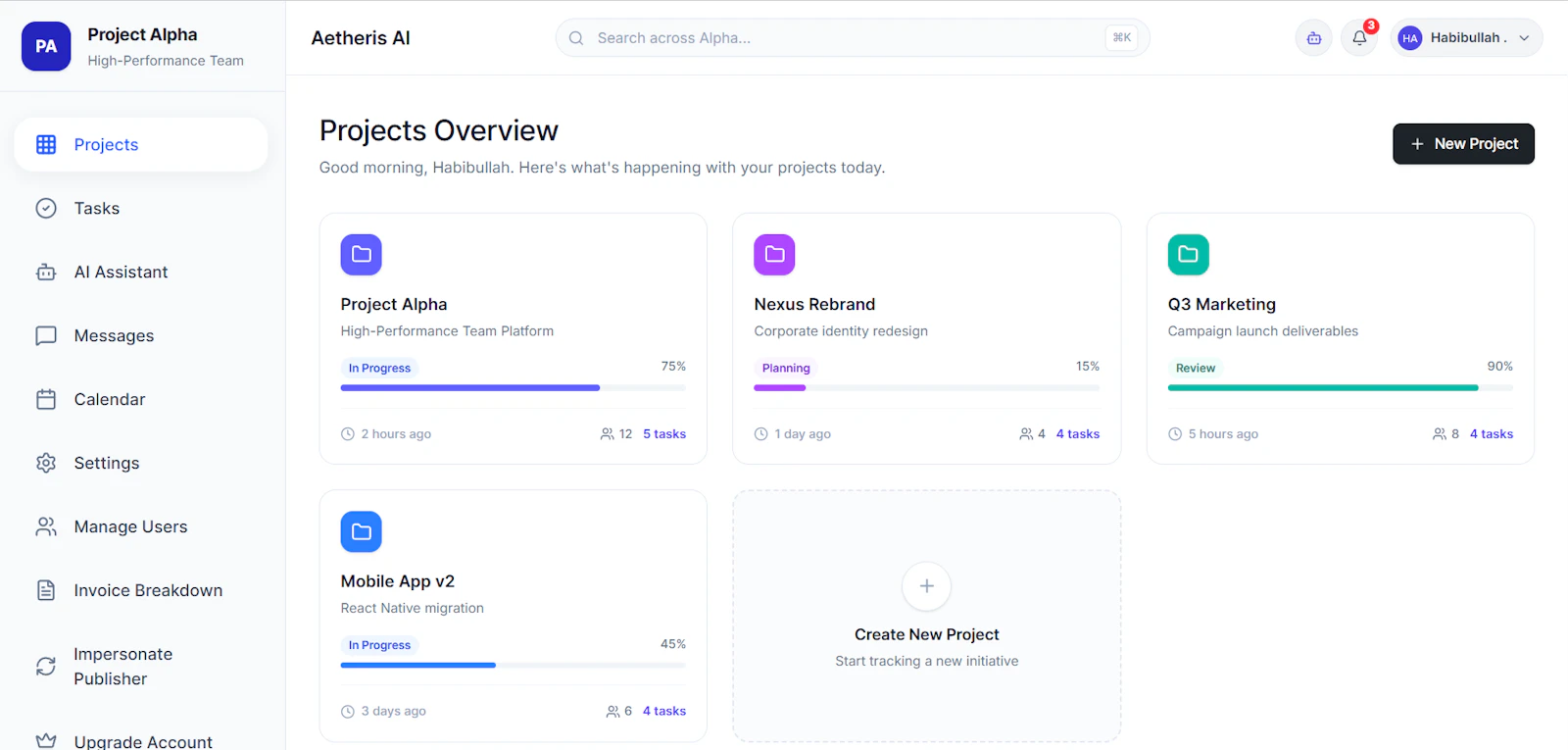Go to Tasks in the sidebar
The height and width of the screenshot is (750, 1568).
click(141, 208)
